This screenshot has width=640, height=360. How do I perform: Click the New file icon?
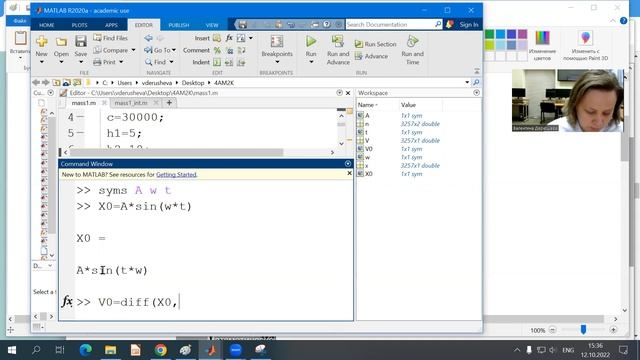pos(41,41)
